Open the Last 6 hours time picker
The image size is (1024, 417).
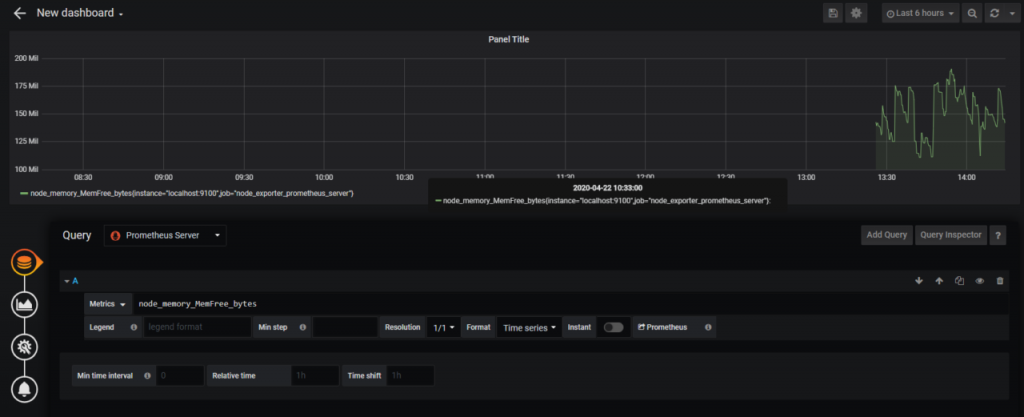coord(919,13)
